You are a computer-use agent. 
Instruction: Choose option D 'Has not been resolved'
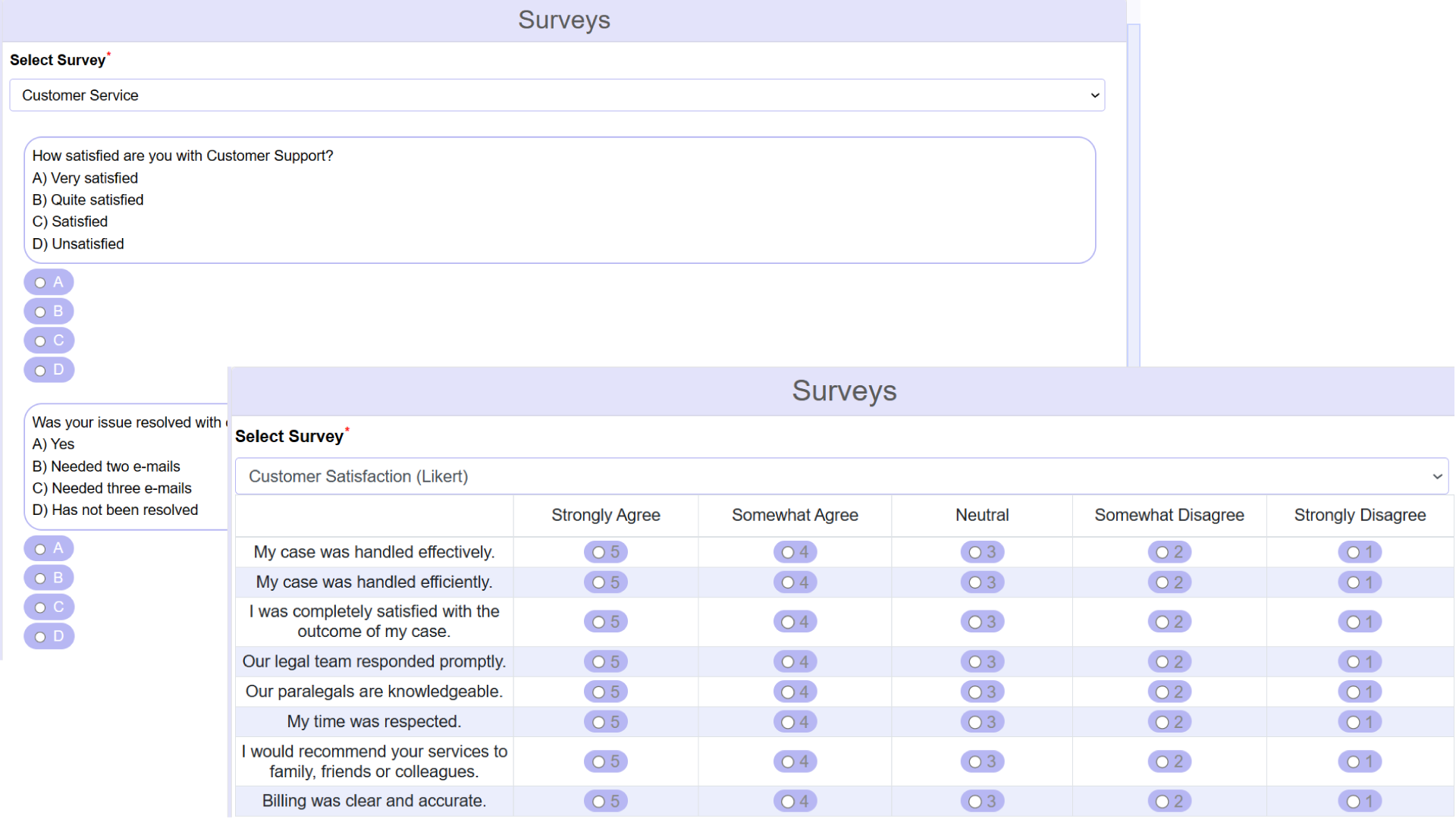49,635
